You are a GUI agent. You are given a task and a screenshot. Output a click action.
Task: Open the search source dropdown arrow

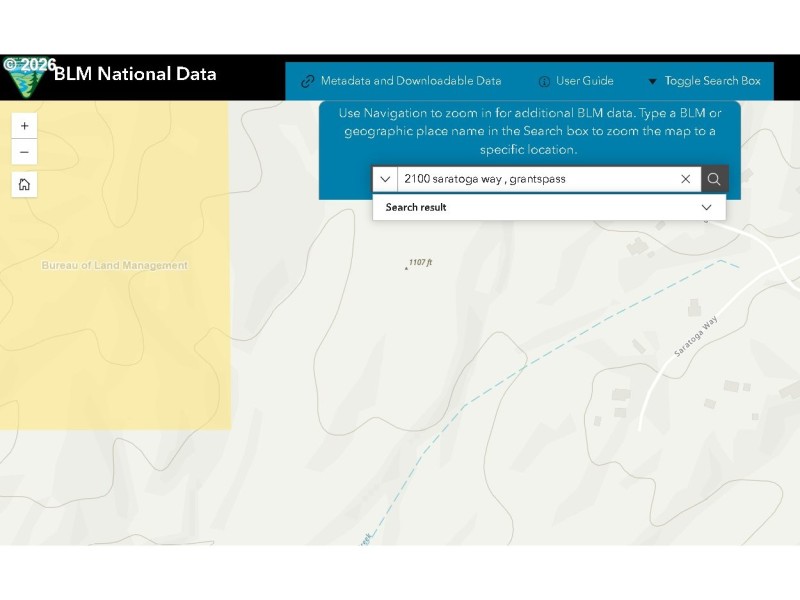385,179
